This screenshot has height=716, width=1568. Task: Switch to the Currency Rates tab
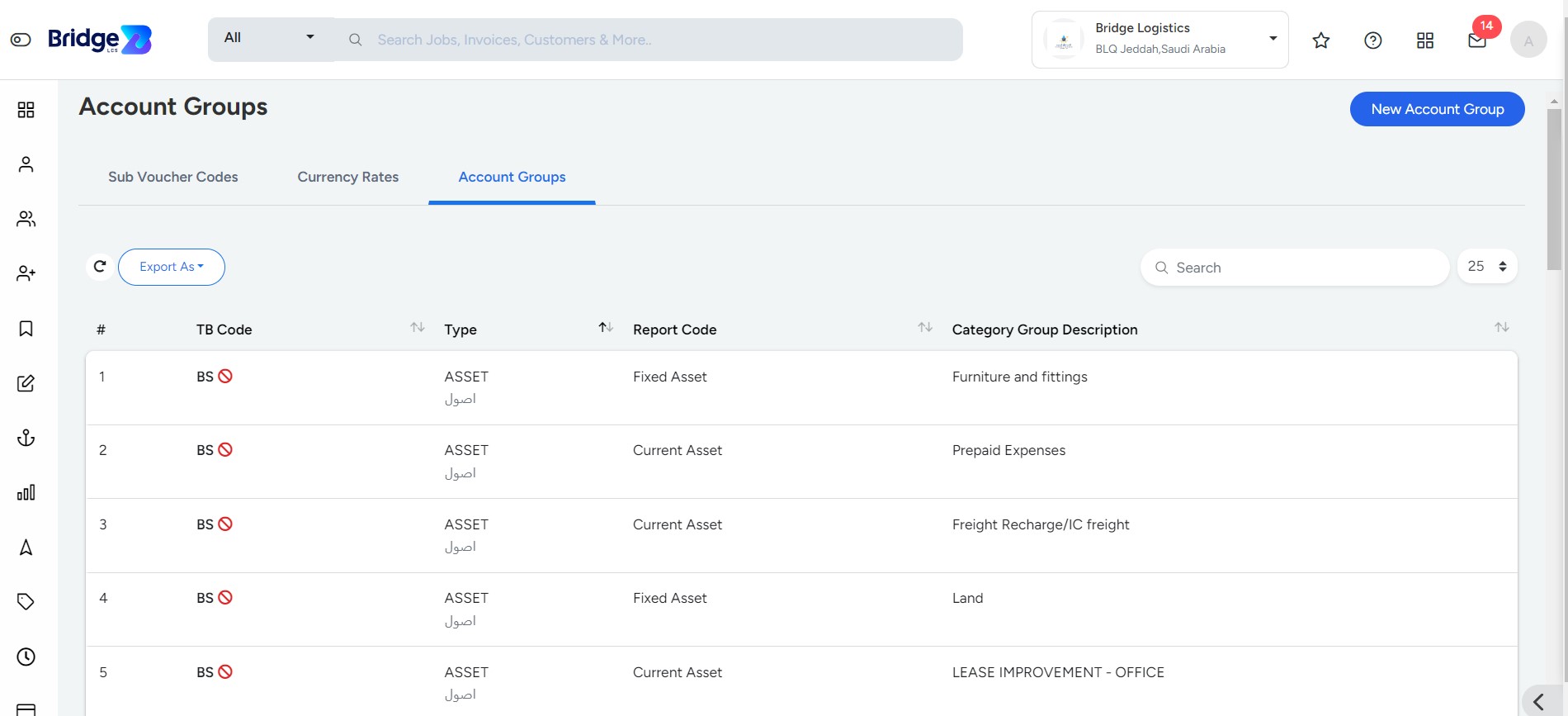347,177
